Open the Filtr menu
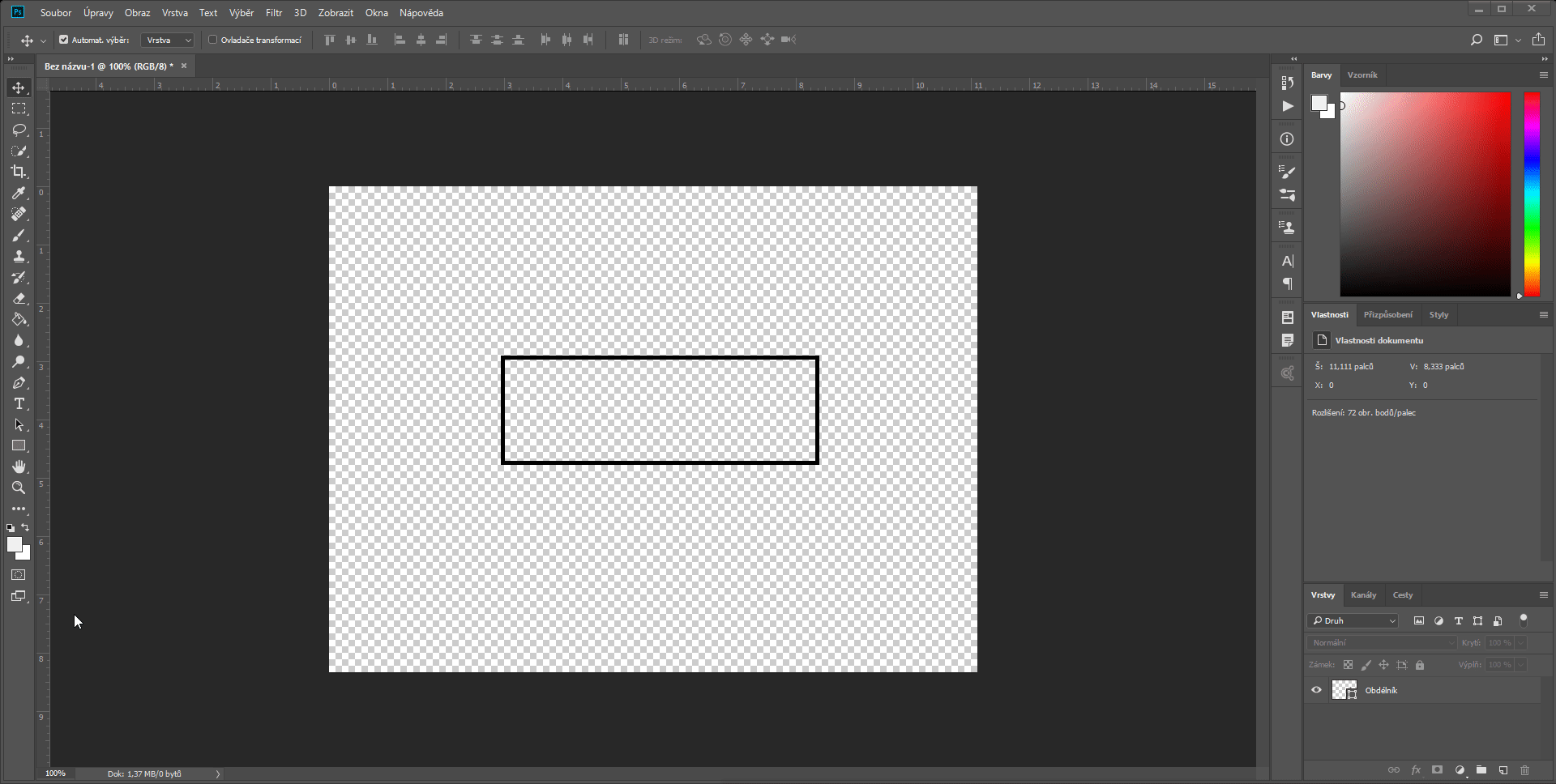This screenshot has width=1556, height=784. [x=274, y=13]
